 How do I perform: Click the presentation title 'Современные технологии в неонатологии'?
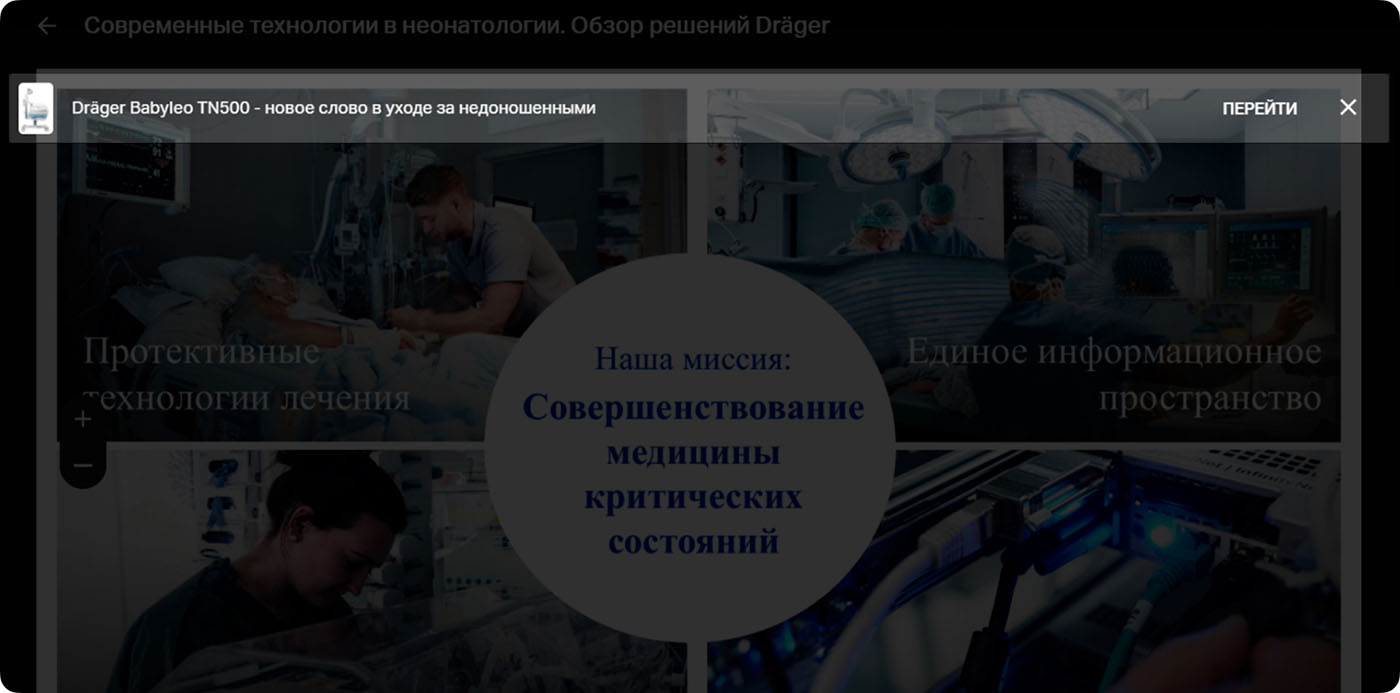(457, 25)
